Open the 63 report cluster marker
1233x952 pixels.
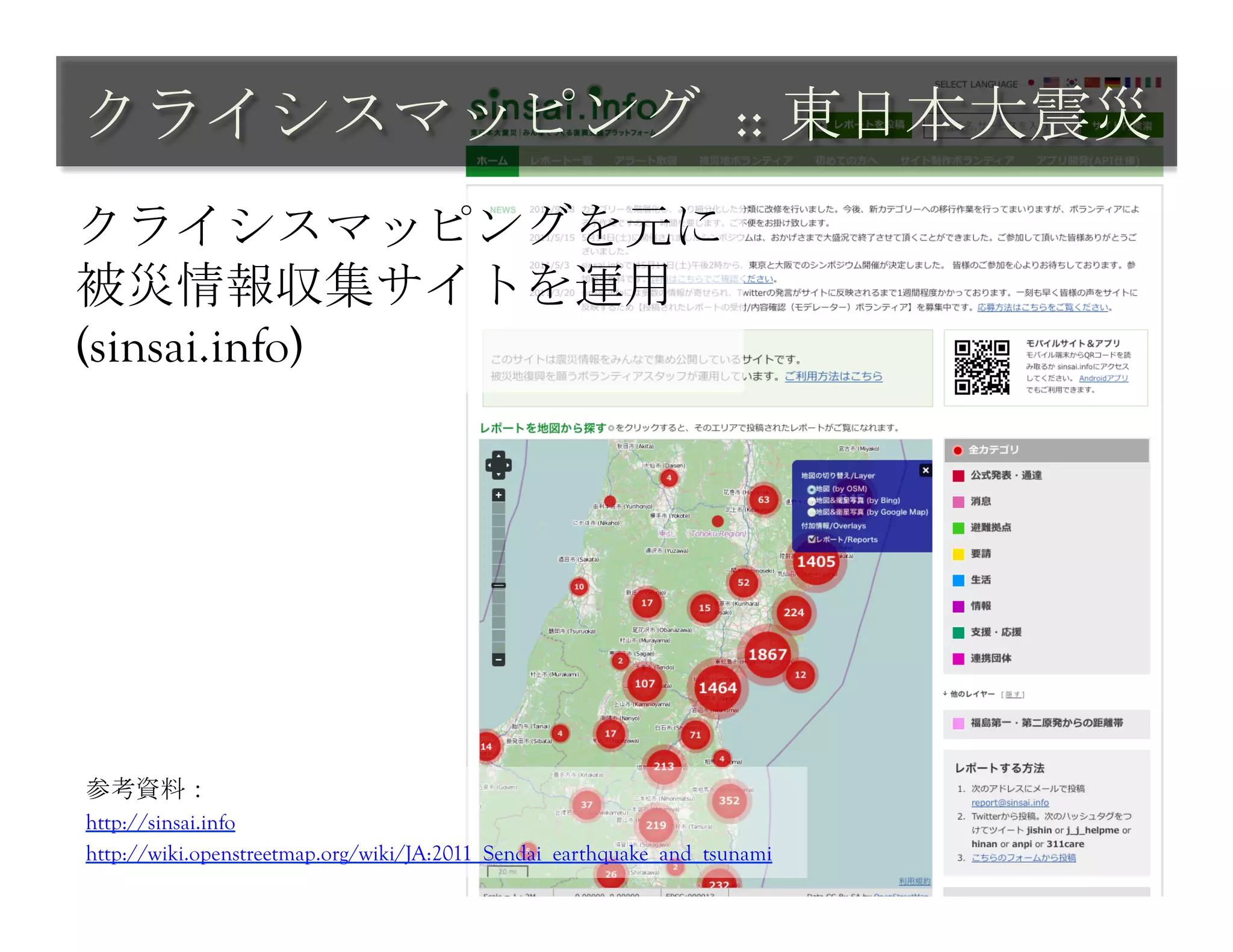tap(763, 499)
